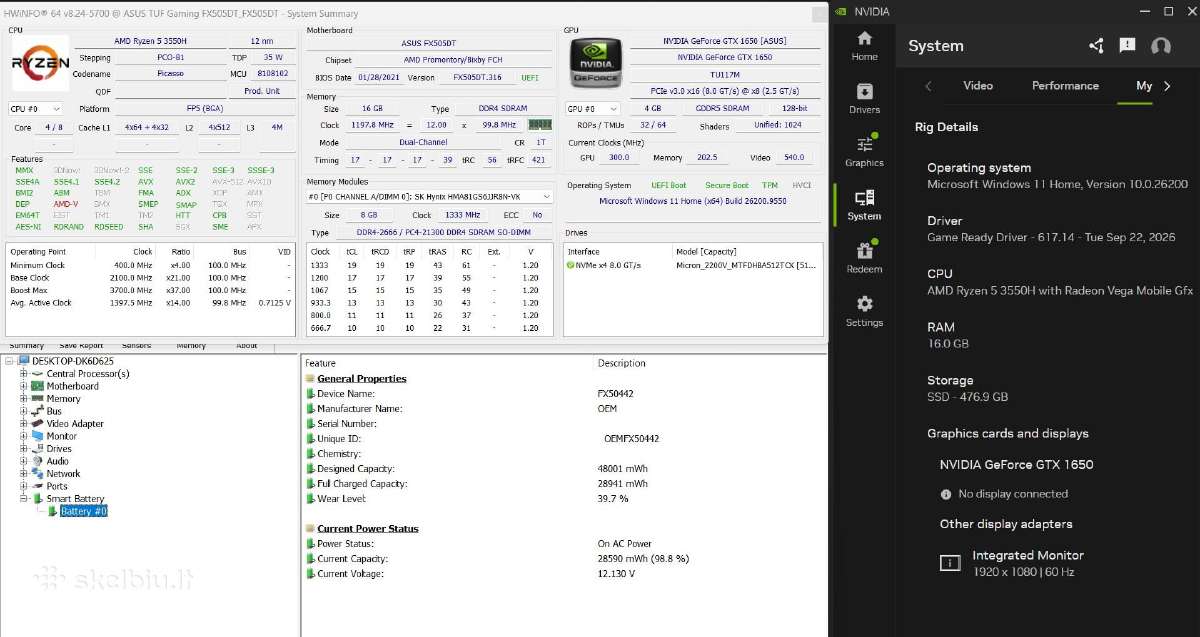The height and width of the screenshot is (637, 1200).
Task: Click Save Report in HWiNFO toolbar
Action: pyautogui.click(x=81, y=346)
